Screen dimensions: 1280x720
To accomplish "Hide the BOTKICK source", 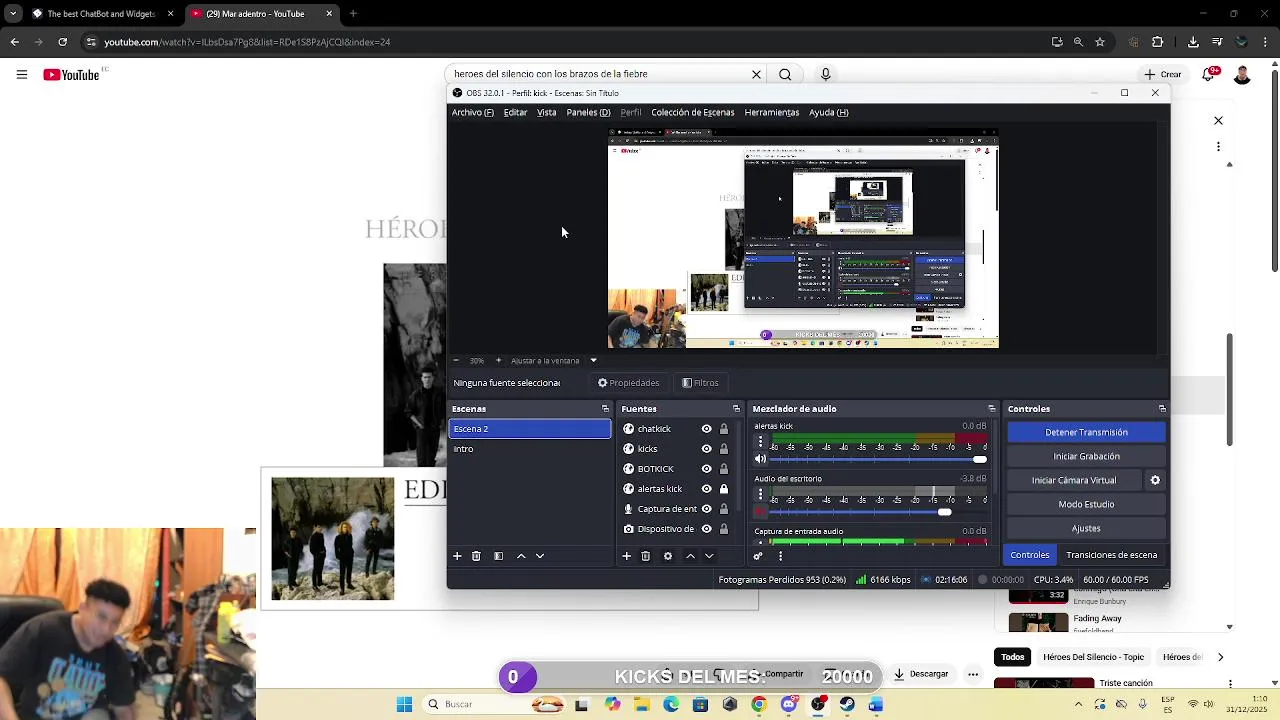I will pyautogui.click(x=706, y=469).
